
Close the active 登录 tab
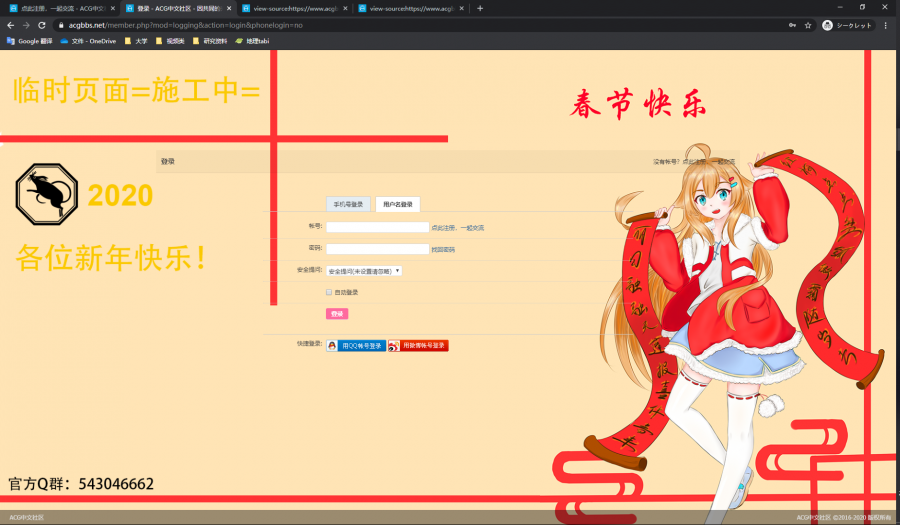click(x=229, y=8)
